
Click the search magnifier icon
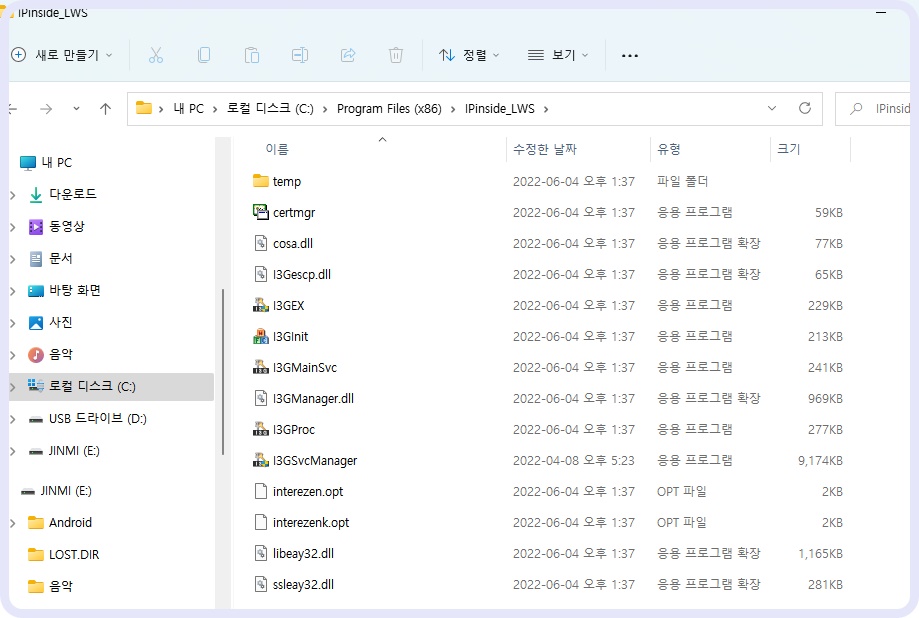tap(856, 109)
